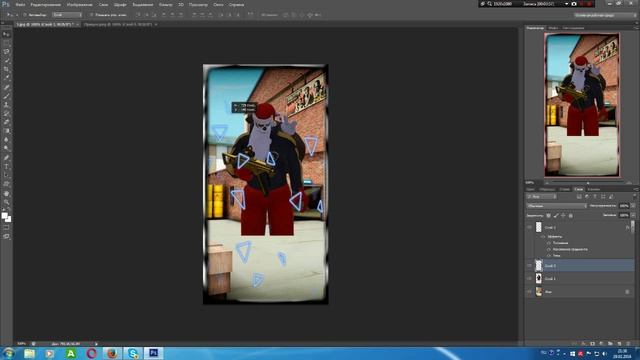
Task: Open layer filter kind dropdown
Action: [541, 197]
